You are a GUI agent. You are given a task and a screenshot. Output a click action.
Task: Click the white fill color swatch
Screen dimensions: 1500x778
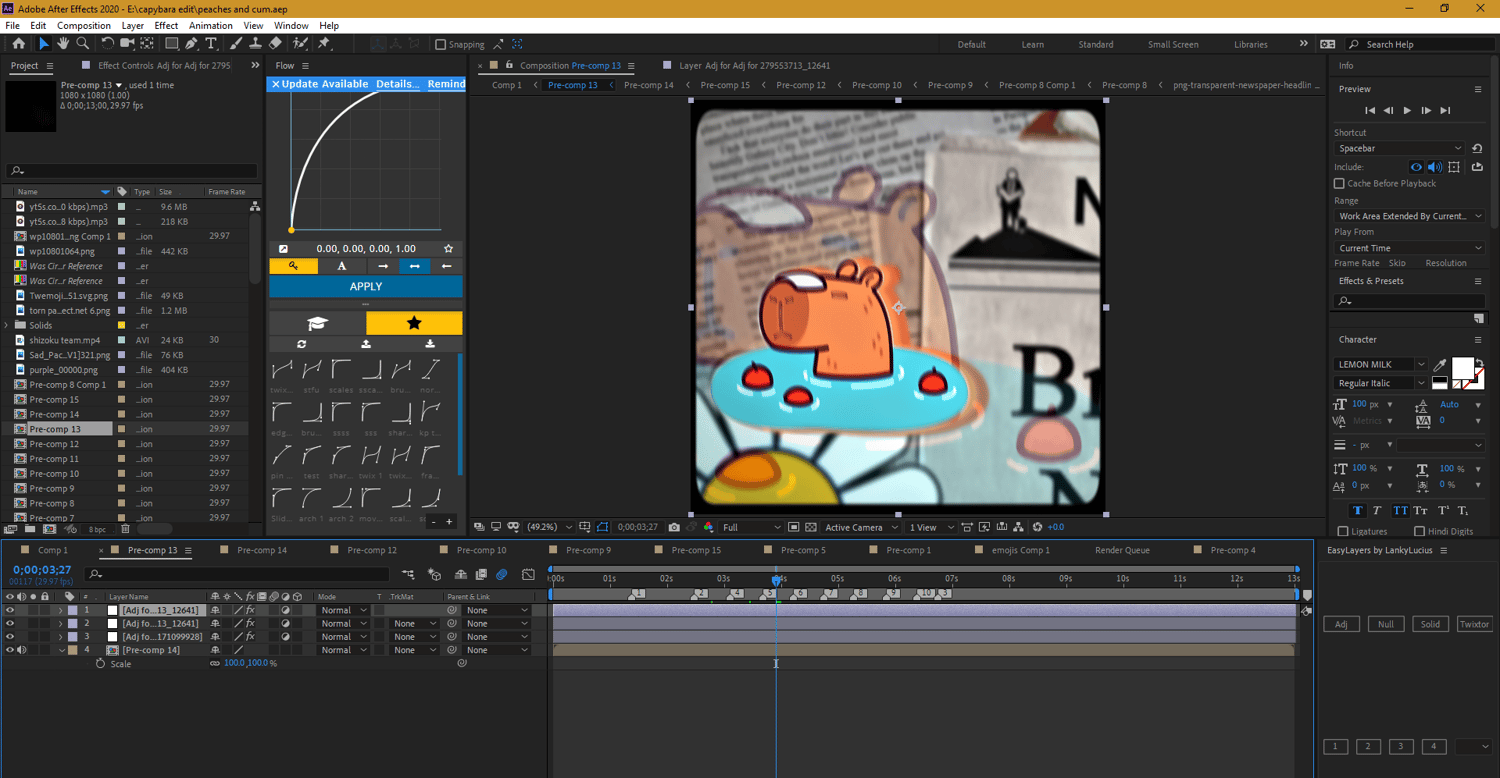tap(1461, 368)
